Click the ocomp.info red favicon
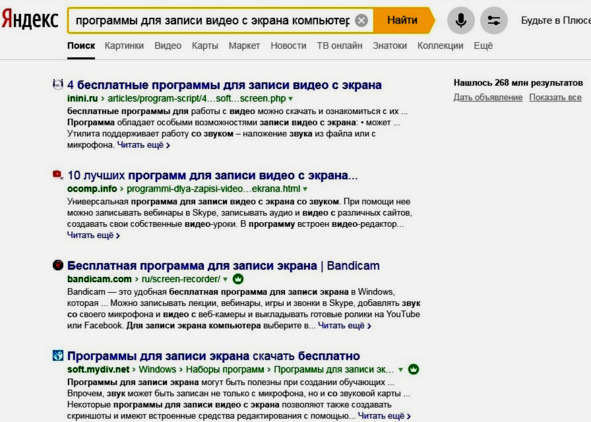Viewport: 591px width, 422px height. pyautogui.click(x=57, y=174)
